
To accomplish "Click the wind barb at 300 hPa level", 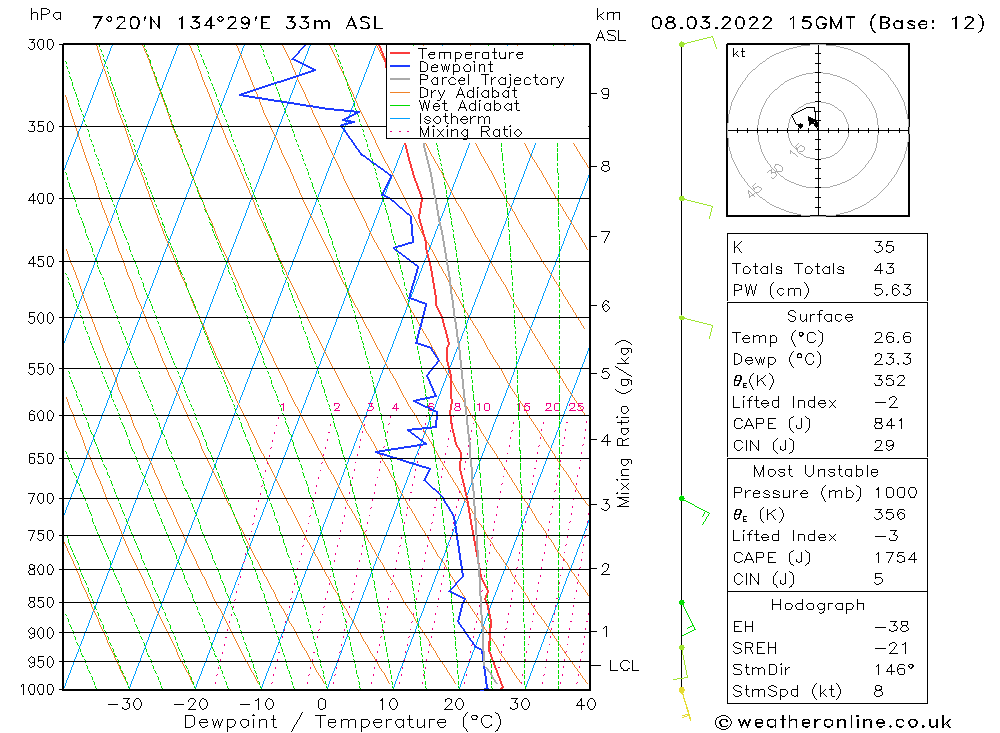I will (x=699, y=43).
